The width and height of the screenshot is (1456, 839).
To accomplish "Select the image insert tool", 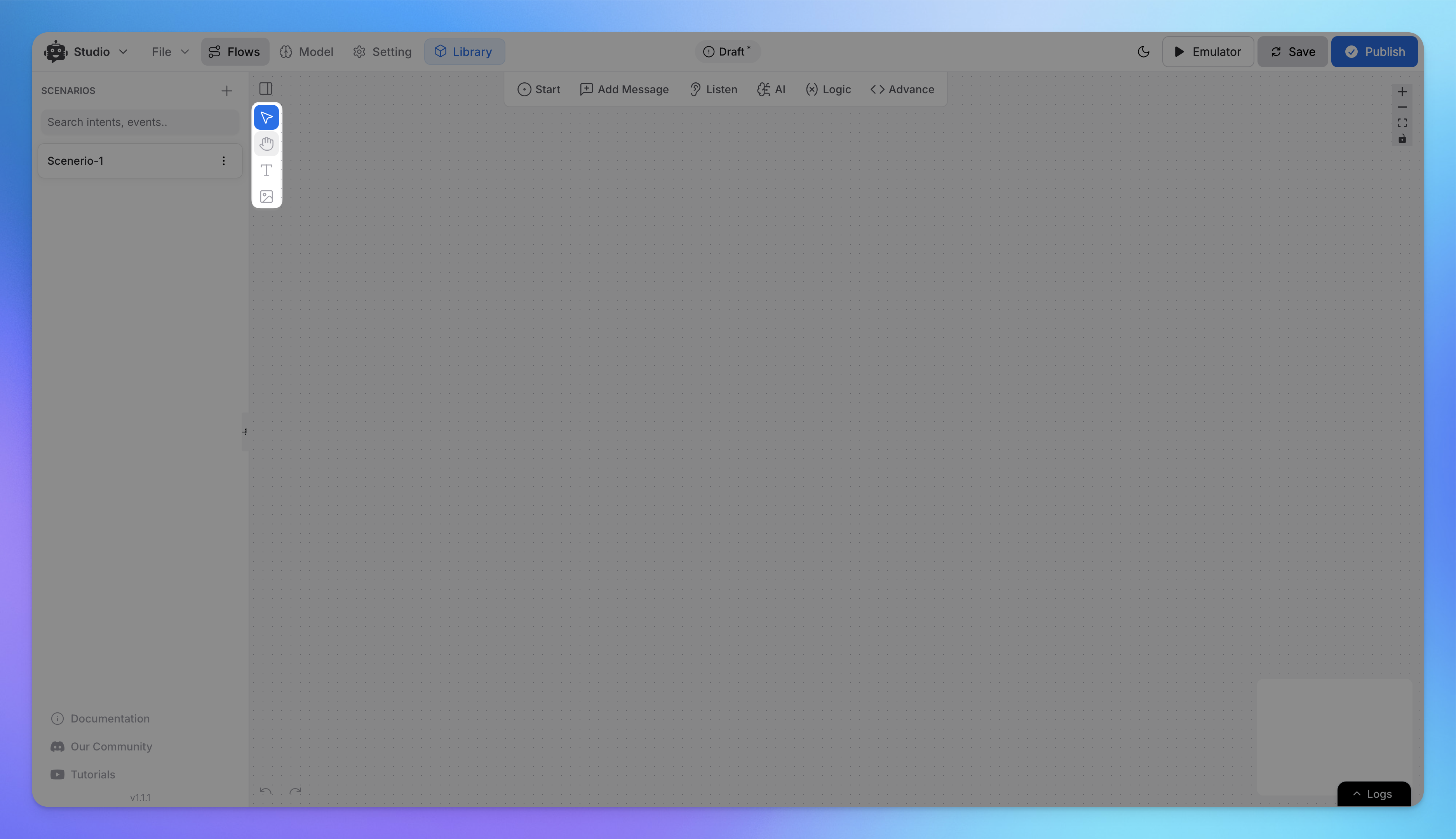I will tap(266, 197).
